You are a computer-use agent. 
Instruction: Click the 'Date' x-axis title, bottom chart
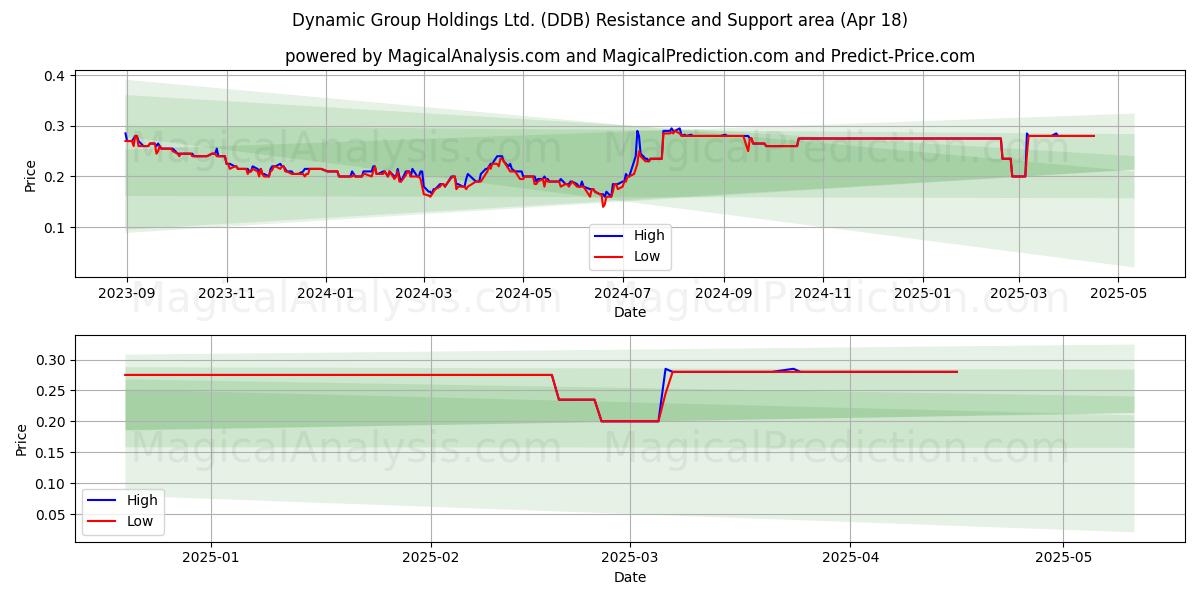coord(630,577)
